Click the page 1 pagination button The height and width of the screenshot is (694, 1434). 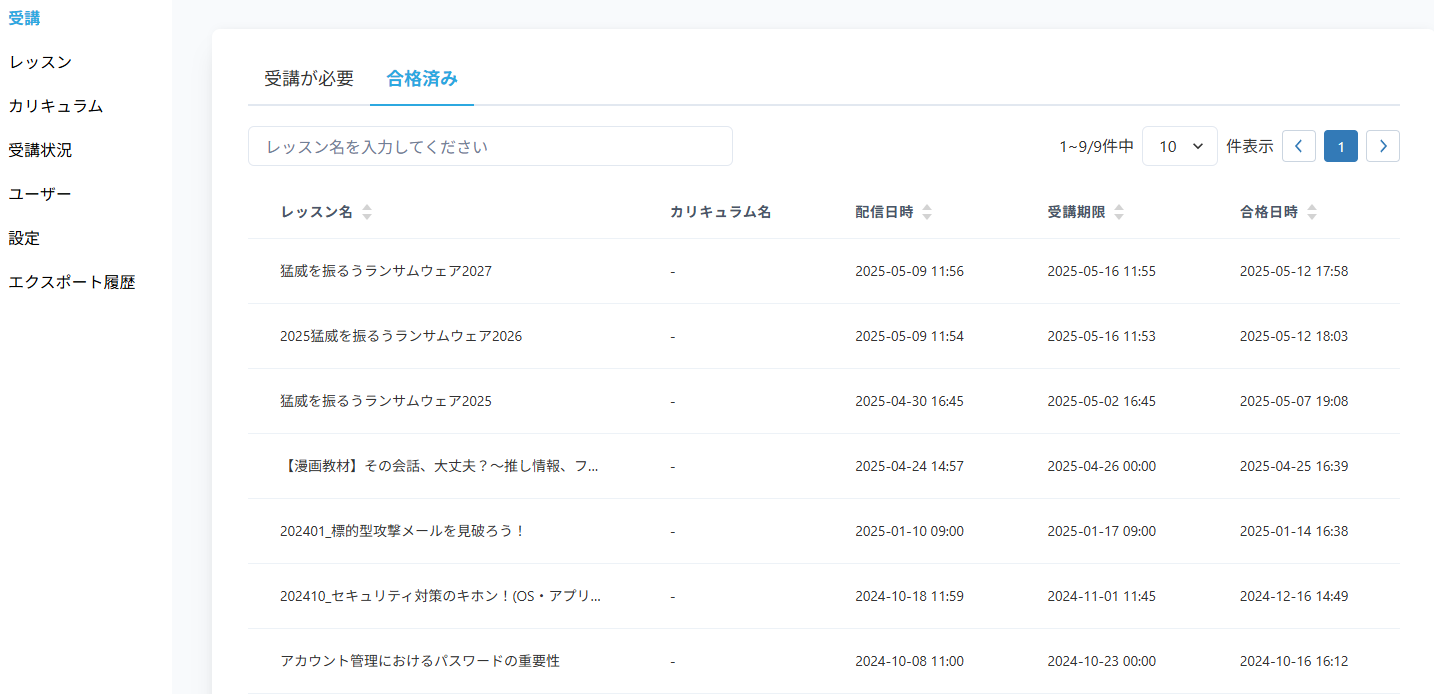click(1340, 146)
